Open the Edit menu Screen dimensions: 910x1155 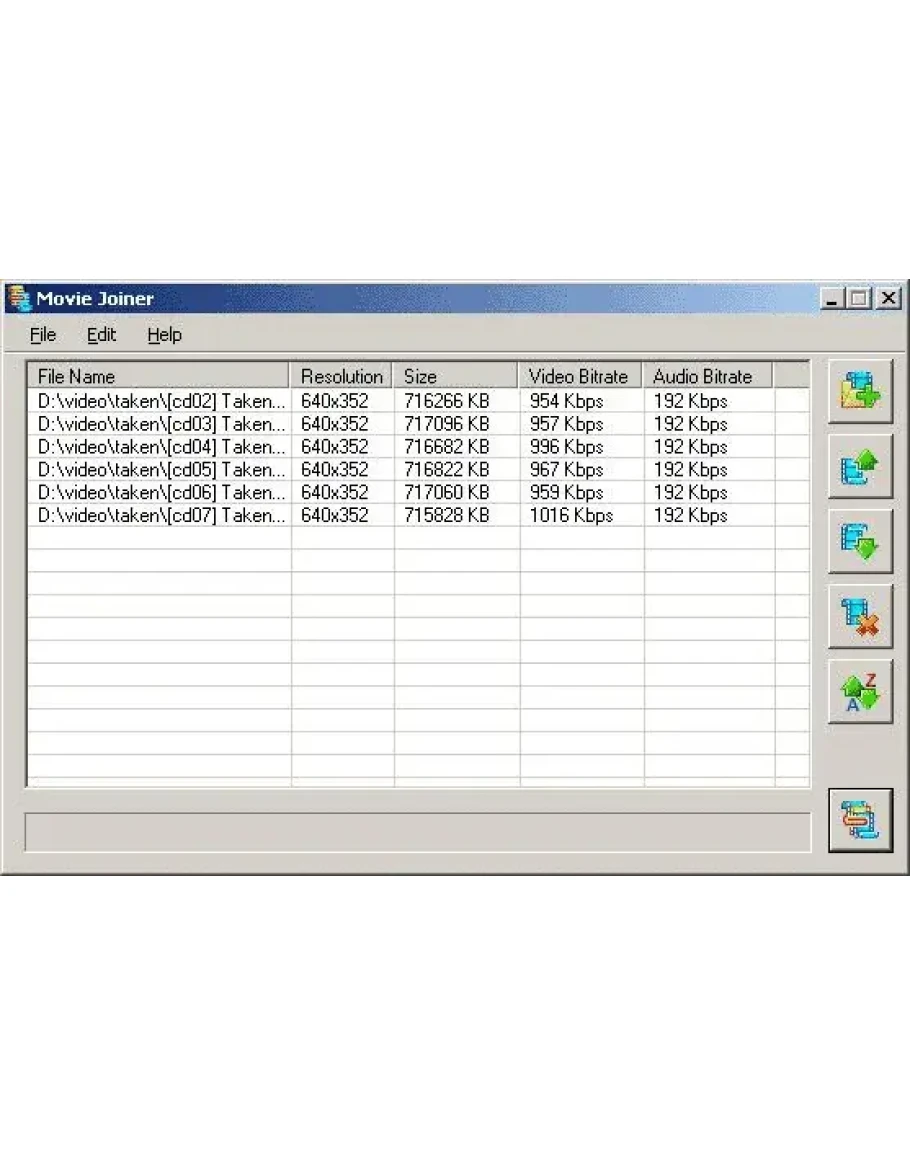(x=101, y=335)
